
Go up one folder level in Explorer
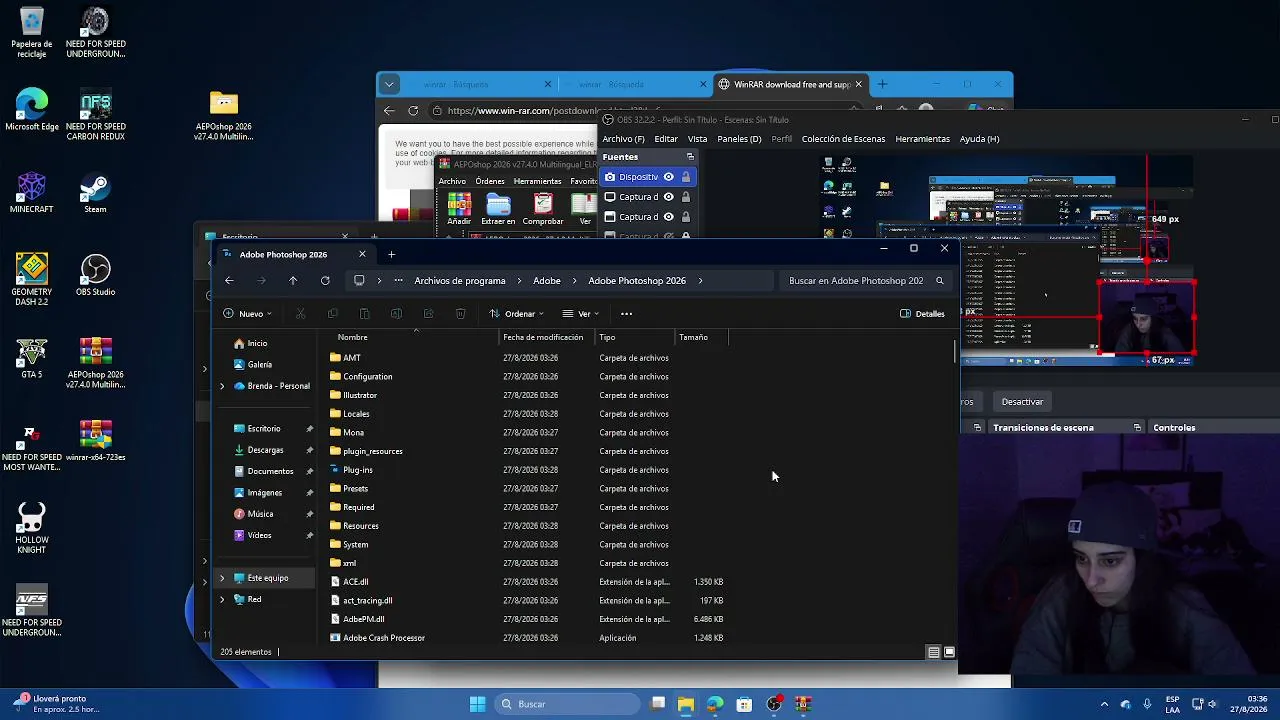tap(293, 281)
